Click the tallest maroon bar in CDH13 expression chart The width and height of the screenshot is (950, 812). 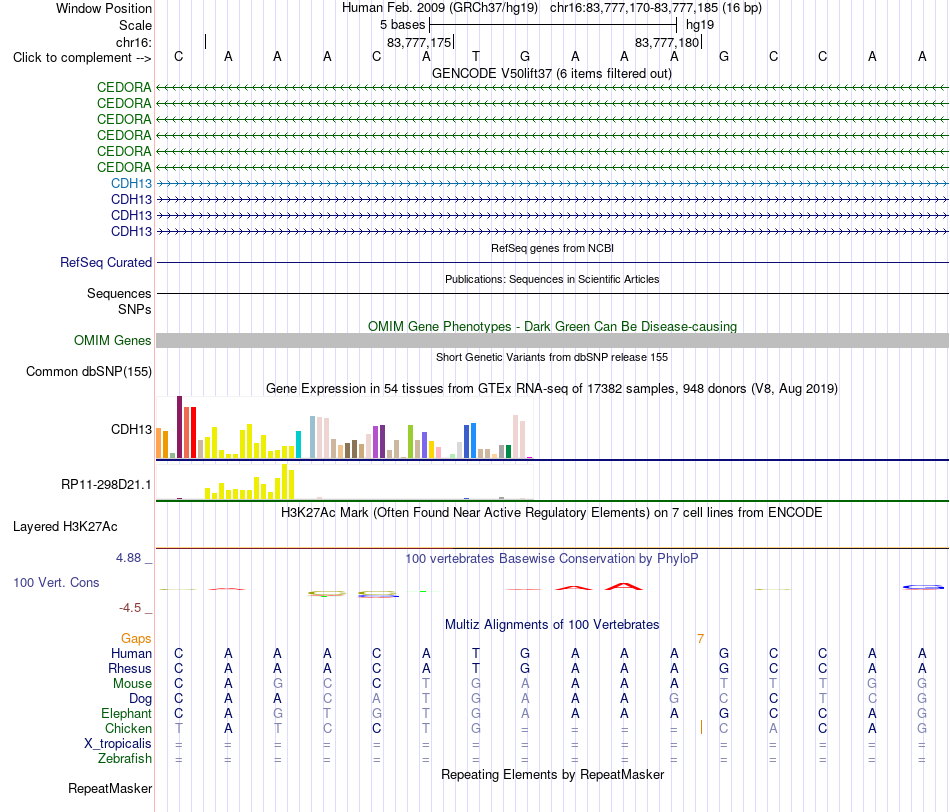point(179,427)
